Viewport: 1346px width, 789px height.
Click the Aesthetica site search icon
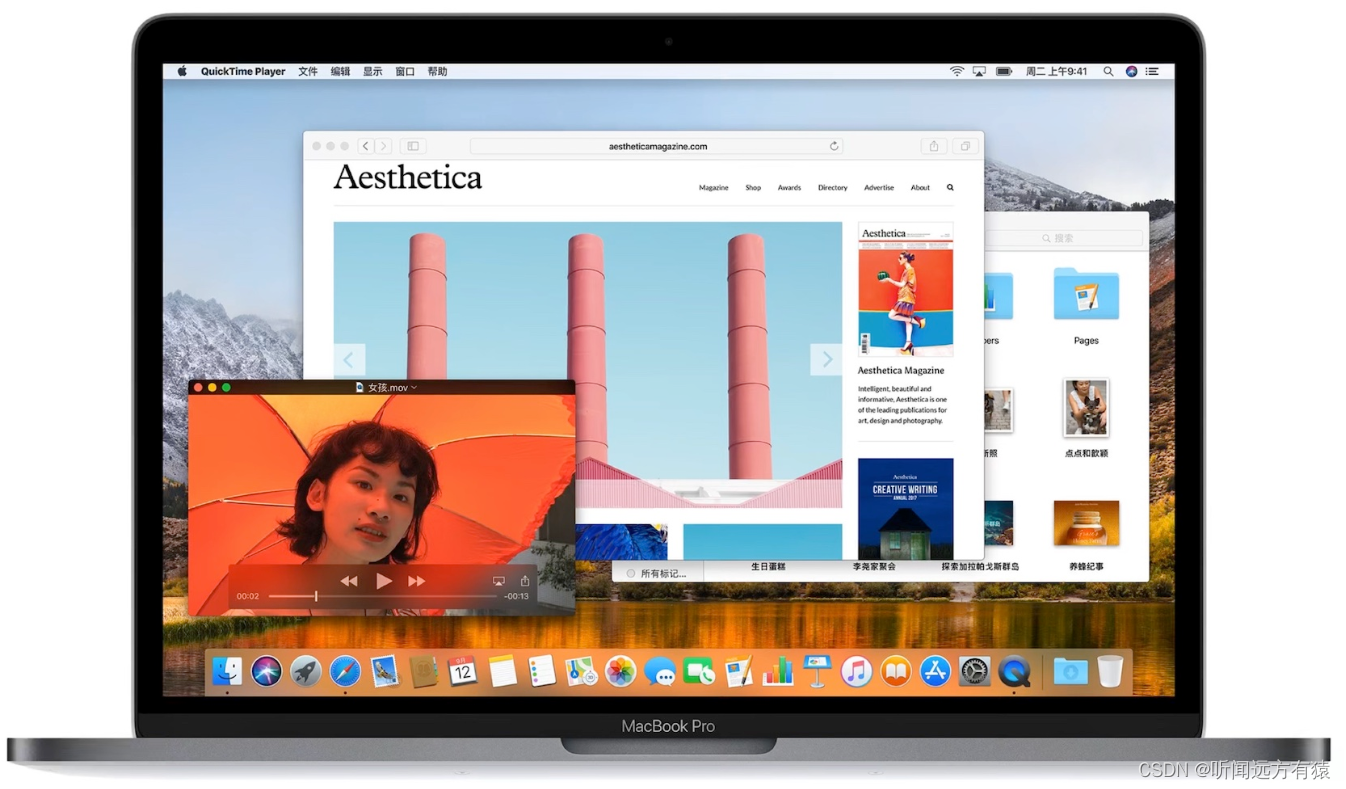[950, 188]
